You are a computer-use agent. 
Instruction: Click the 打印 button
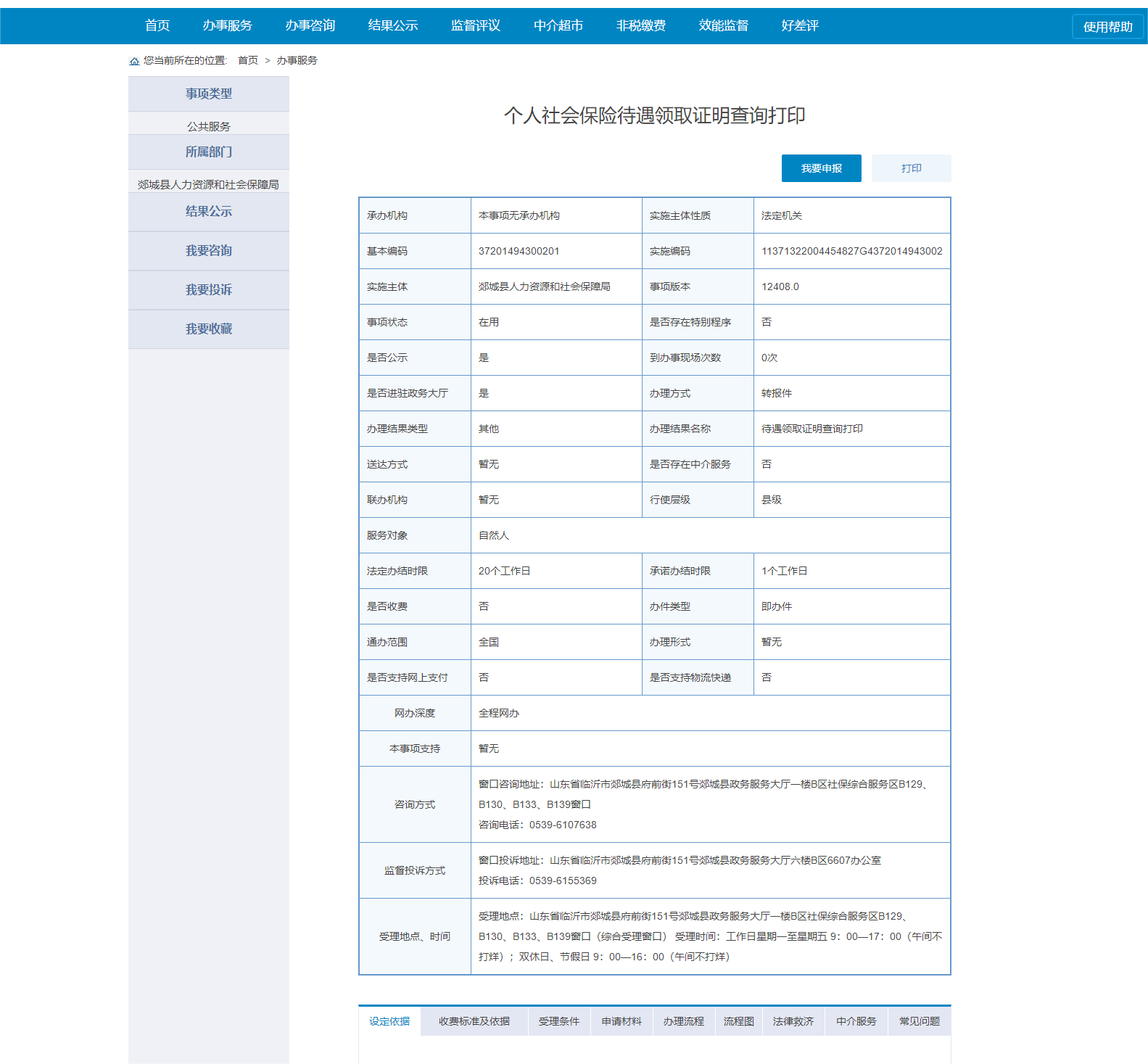(x=912, y=168)
